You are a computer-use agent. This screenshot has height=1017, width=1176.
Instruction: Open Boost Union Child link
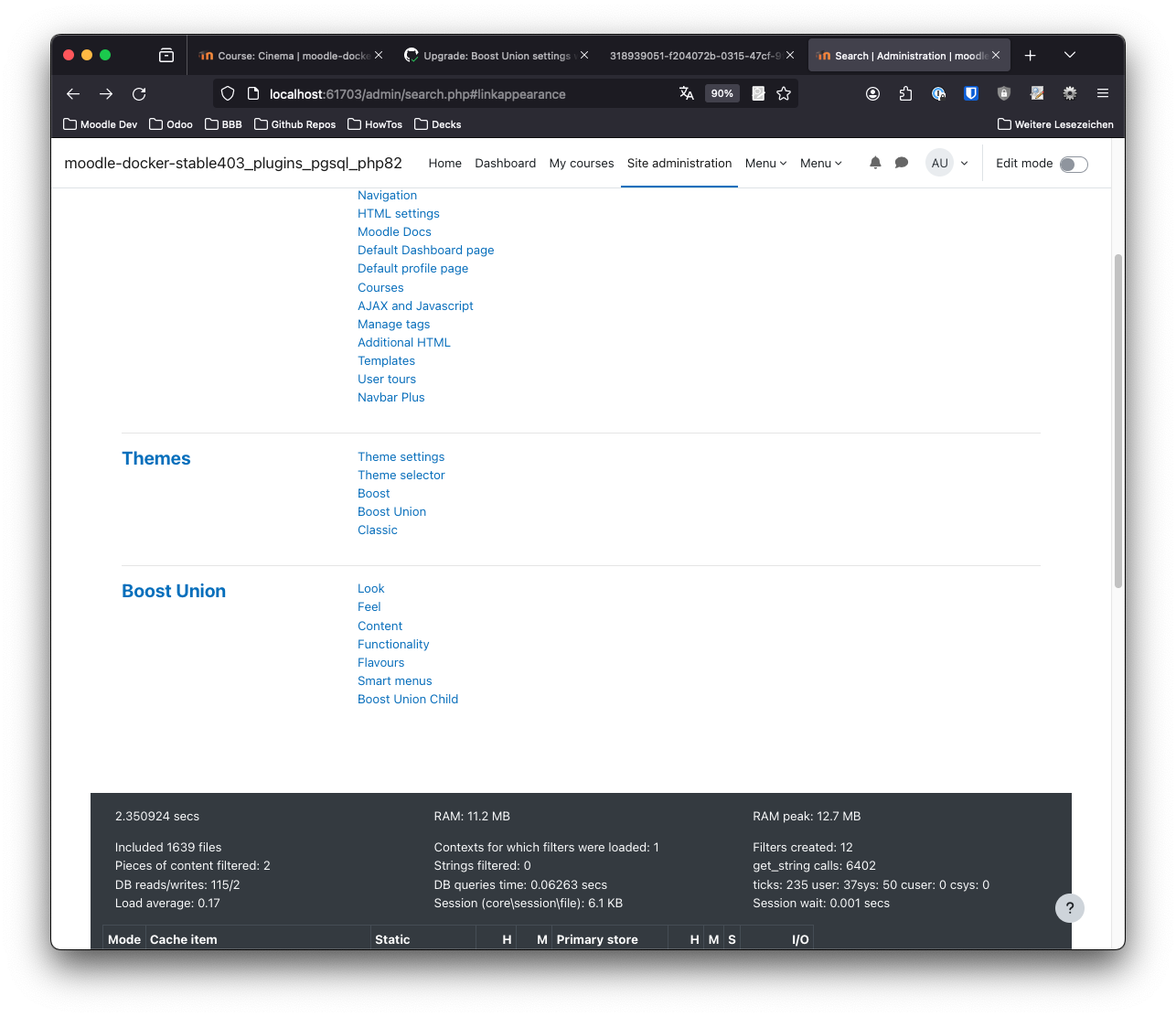[x=408, y=699]
